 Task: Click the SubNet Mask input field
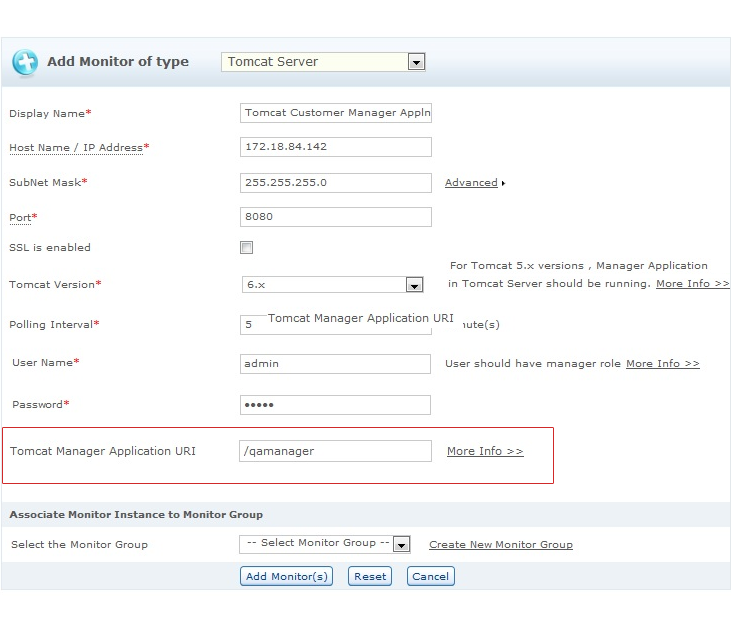336,183
